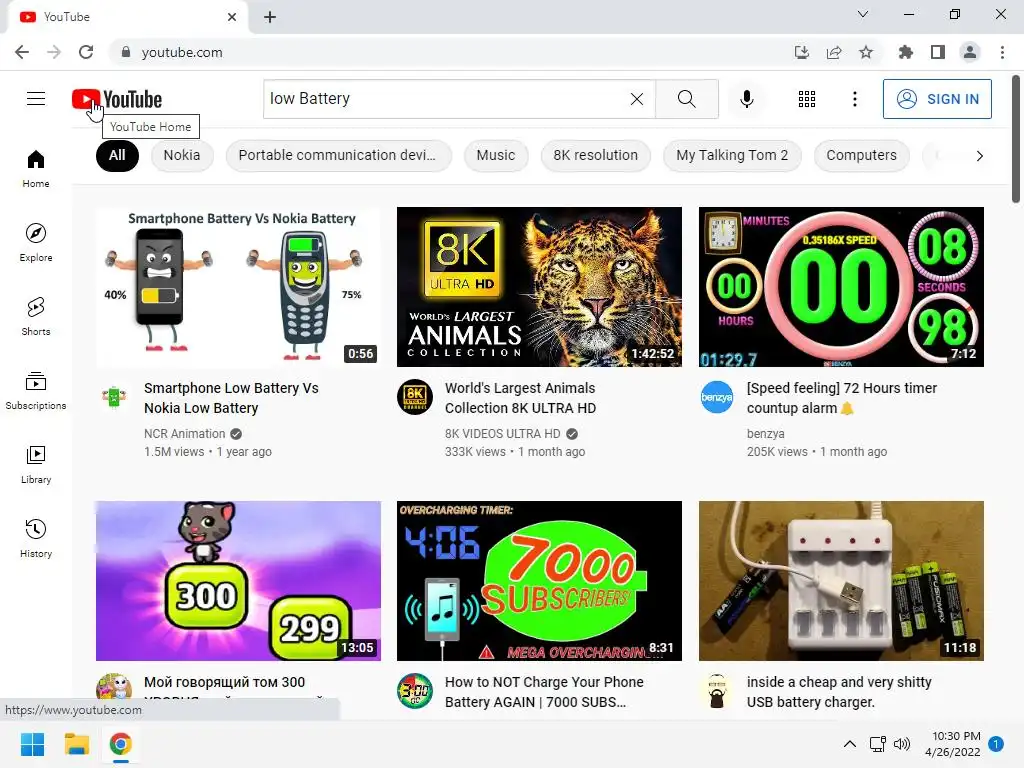Viewport: 1024px width, 768px height.
Task: Show hidden tray icons chevron
Action: [x=849, y=744]
